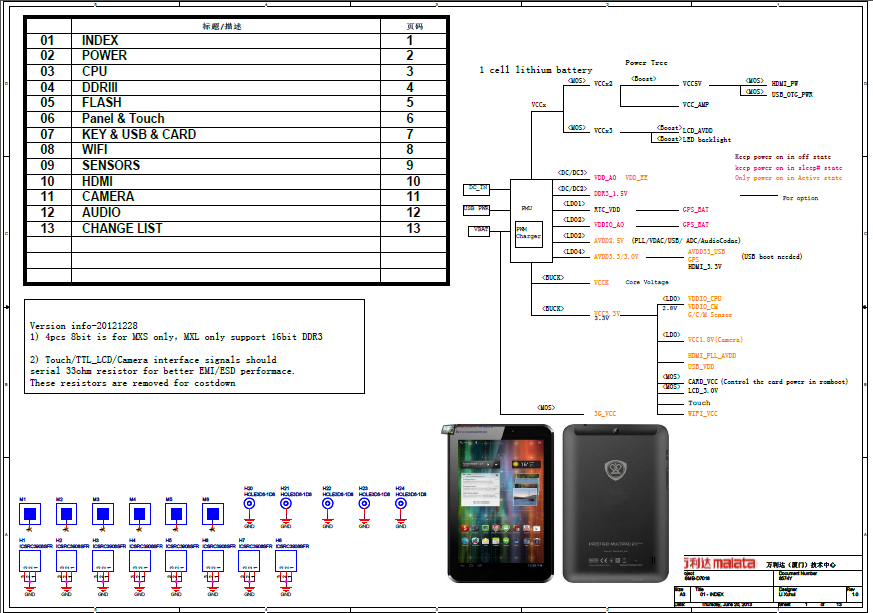Select the HDMI_PW label in power tree

pyautogui.click(x=785, y=84)
